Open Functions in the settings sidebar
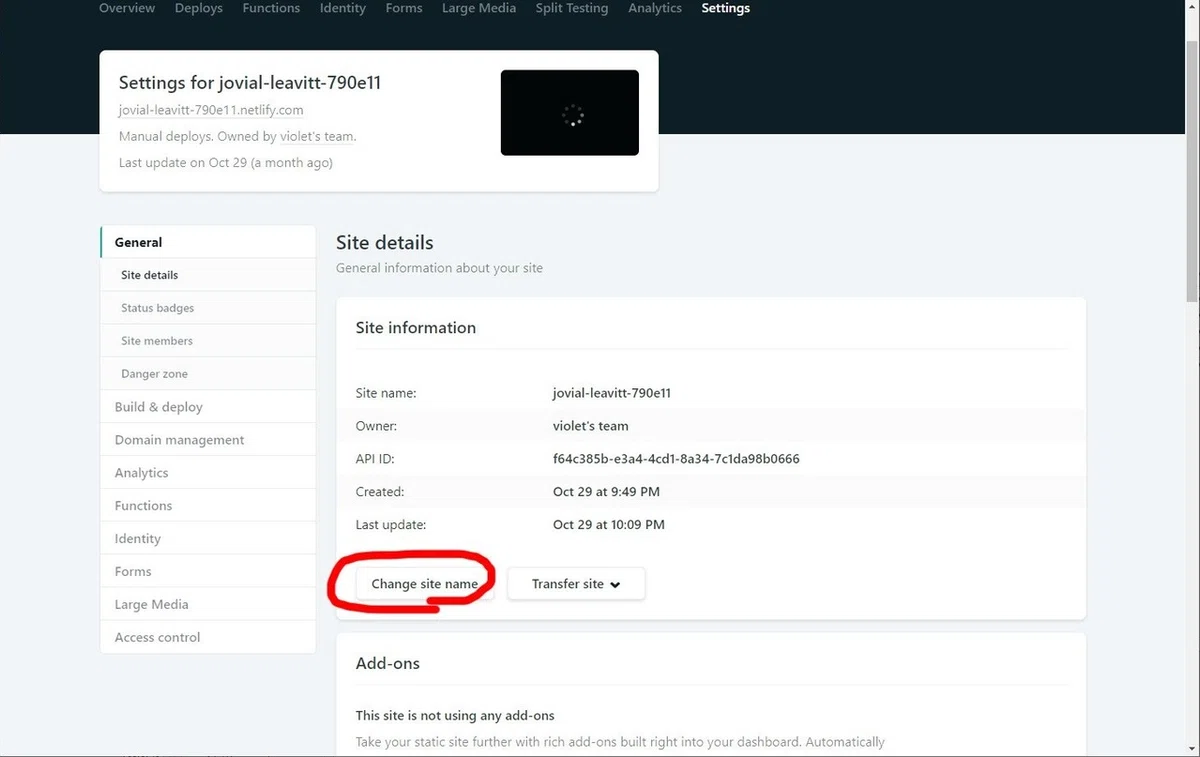 pyautogui.click(x=208, y=506)
